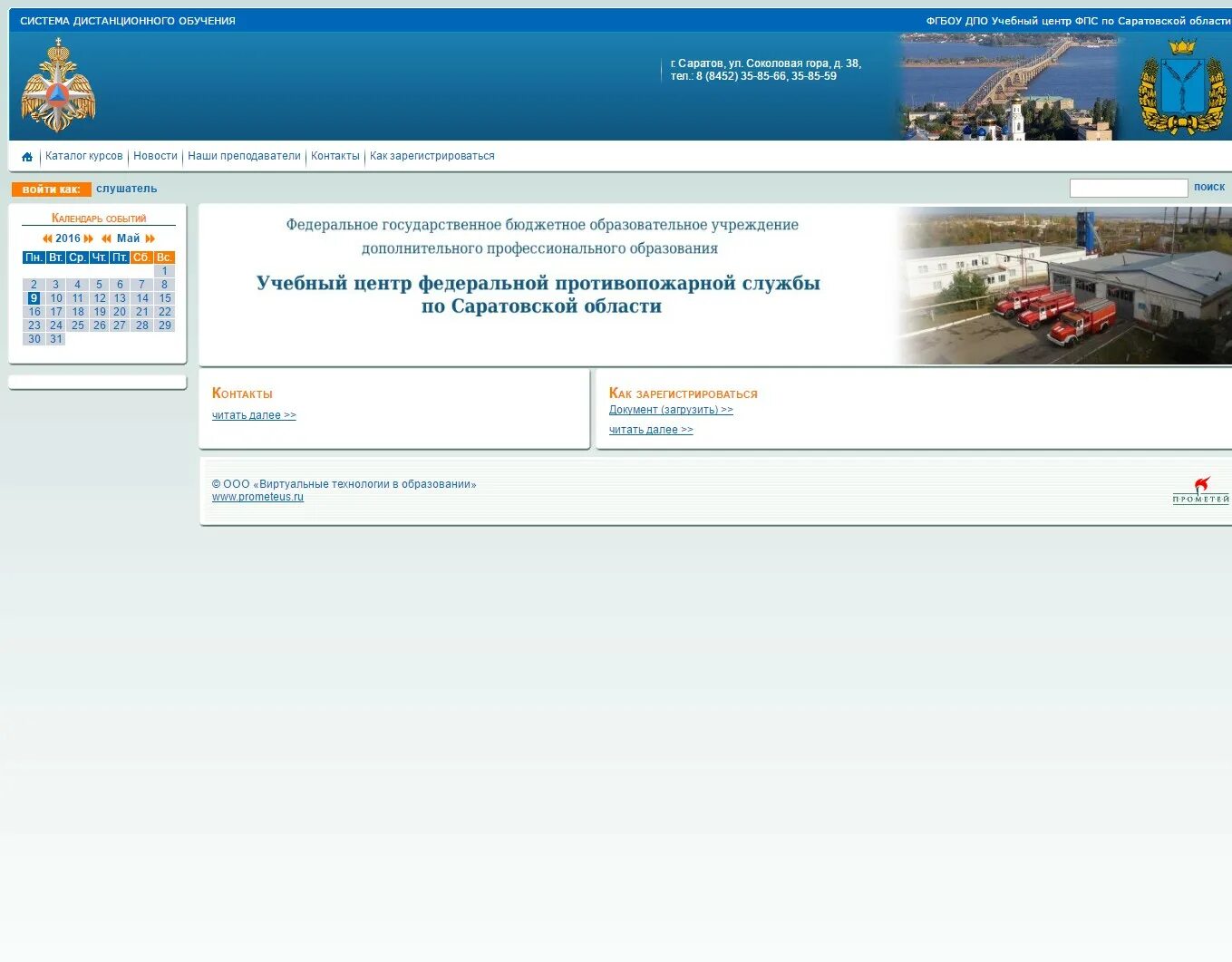The height and width of the screenshot is (962, 1232).
Task: Select May 20 in the calendar
Action: coord(120,312)
